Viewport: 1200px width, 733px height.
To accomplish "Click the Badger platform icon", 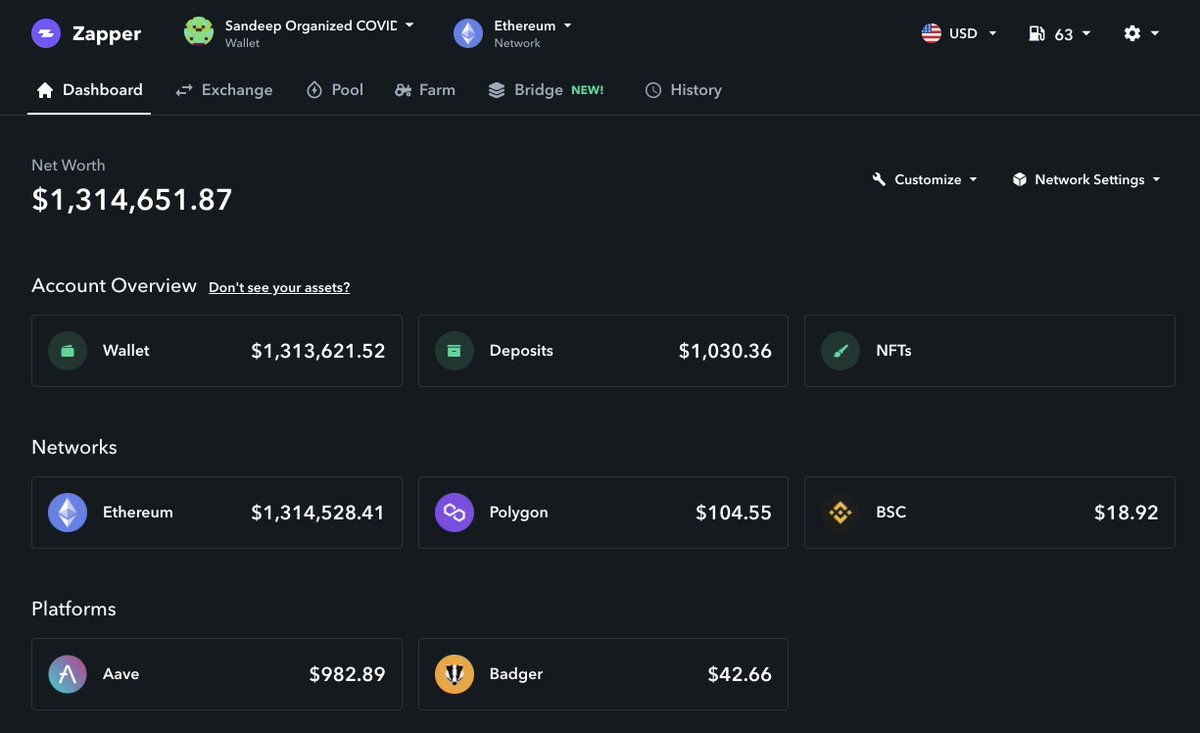I will [454, 673].
